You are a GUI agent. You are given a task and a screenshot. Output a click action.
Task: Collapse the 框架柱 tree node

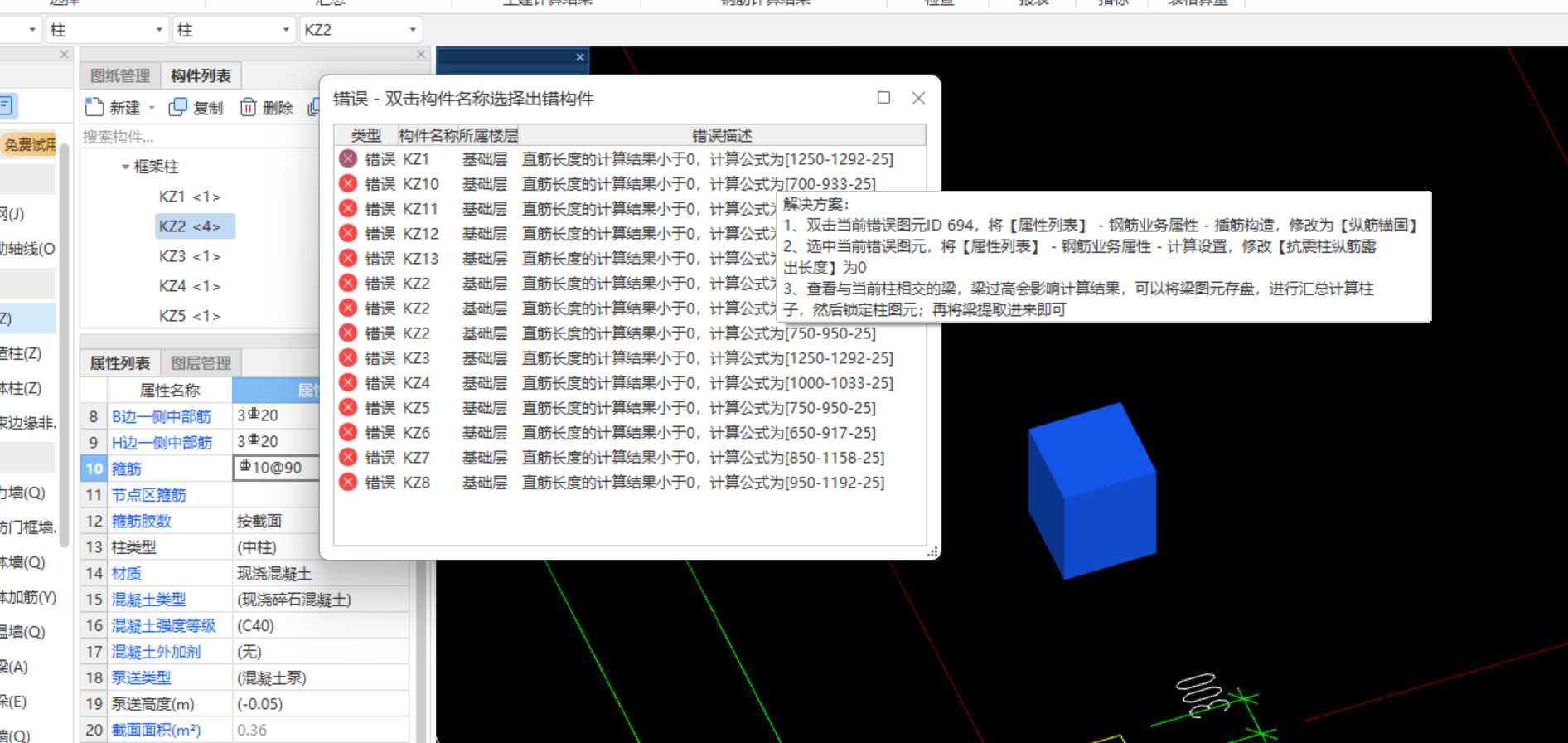(125, 167)
